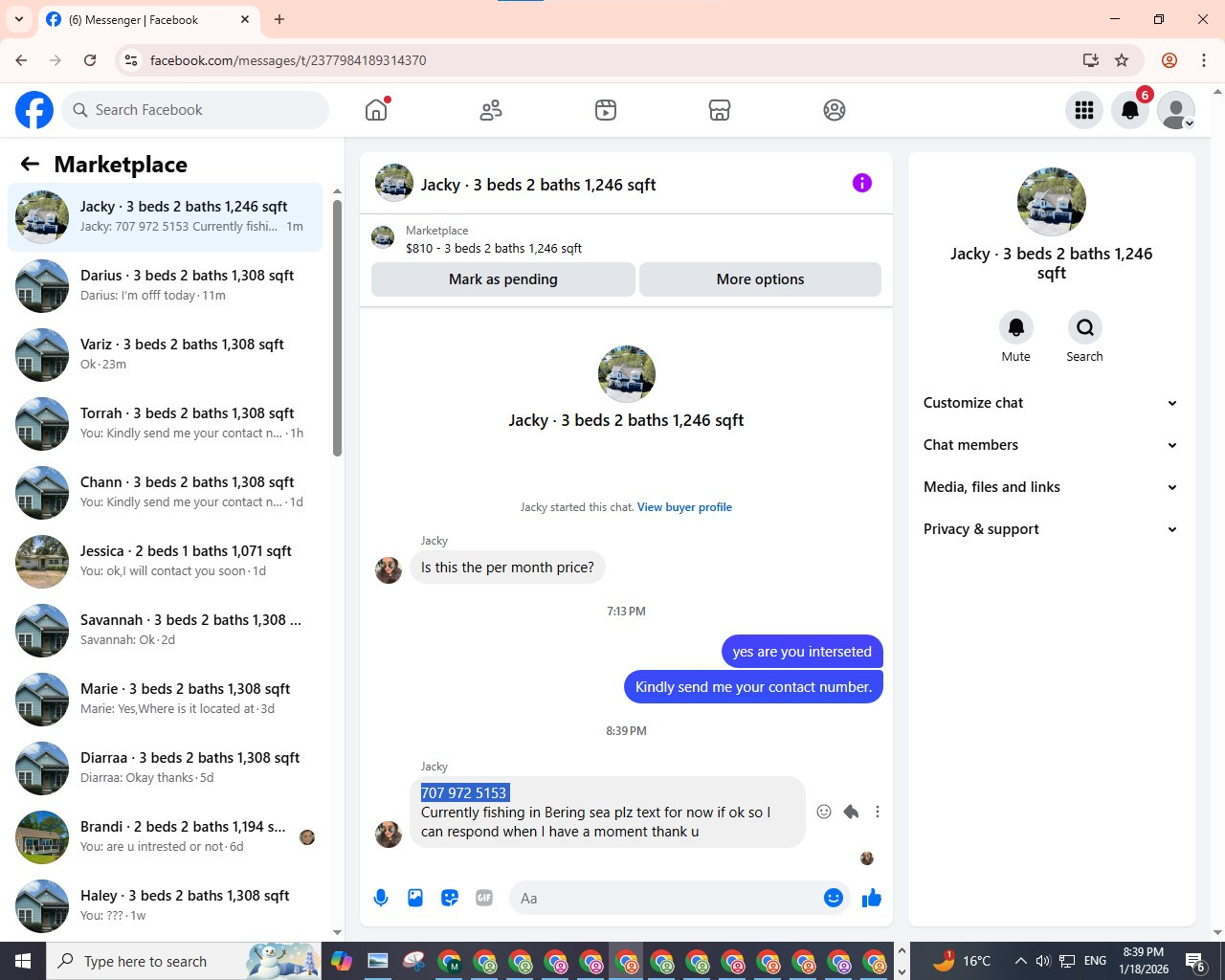Expand Media, files and links section

point(1051,487)
